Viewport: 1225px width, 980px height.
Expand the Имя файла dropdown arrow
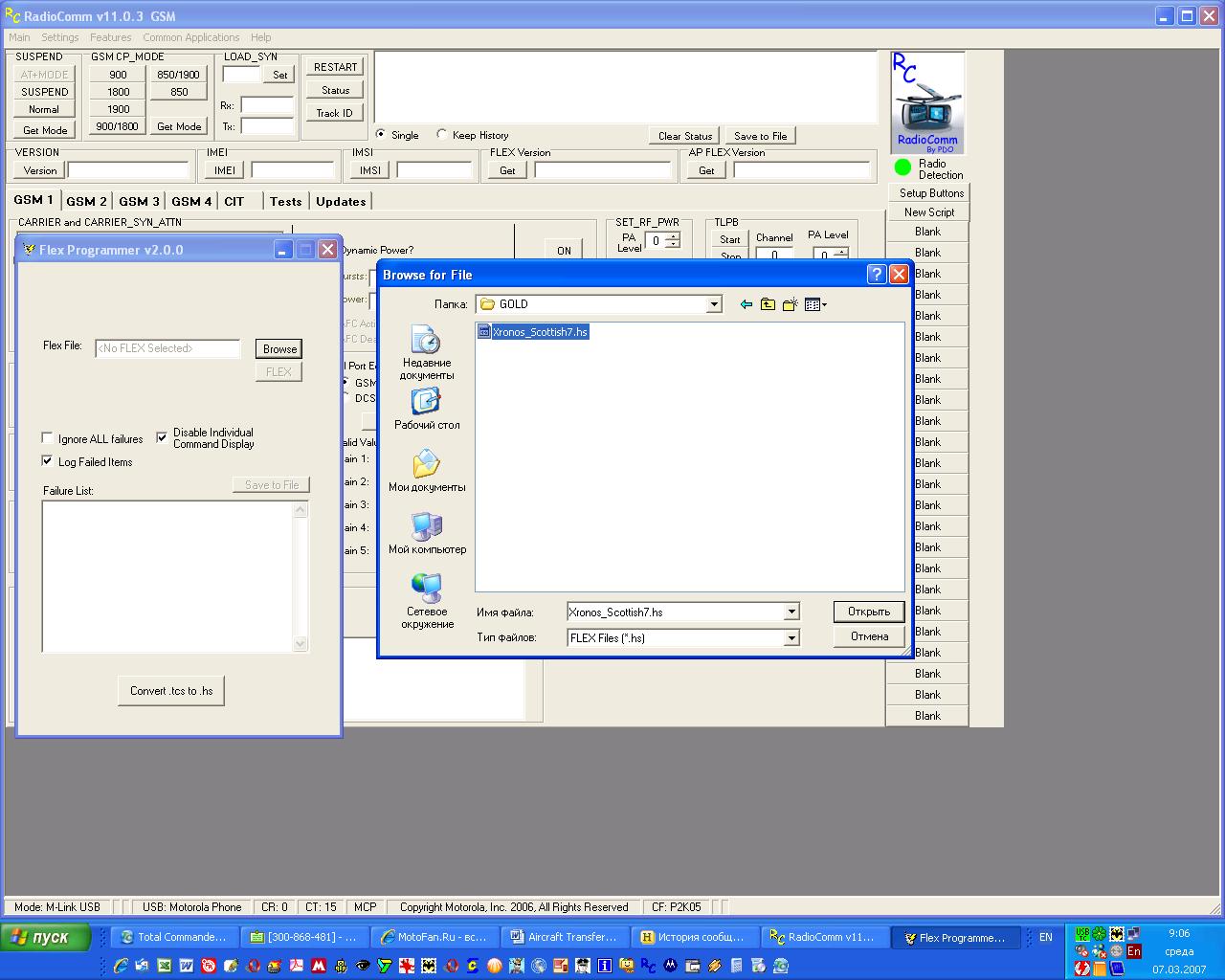pos(791,612)
